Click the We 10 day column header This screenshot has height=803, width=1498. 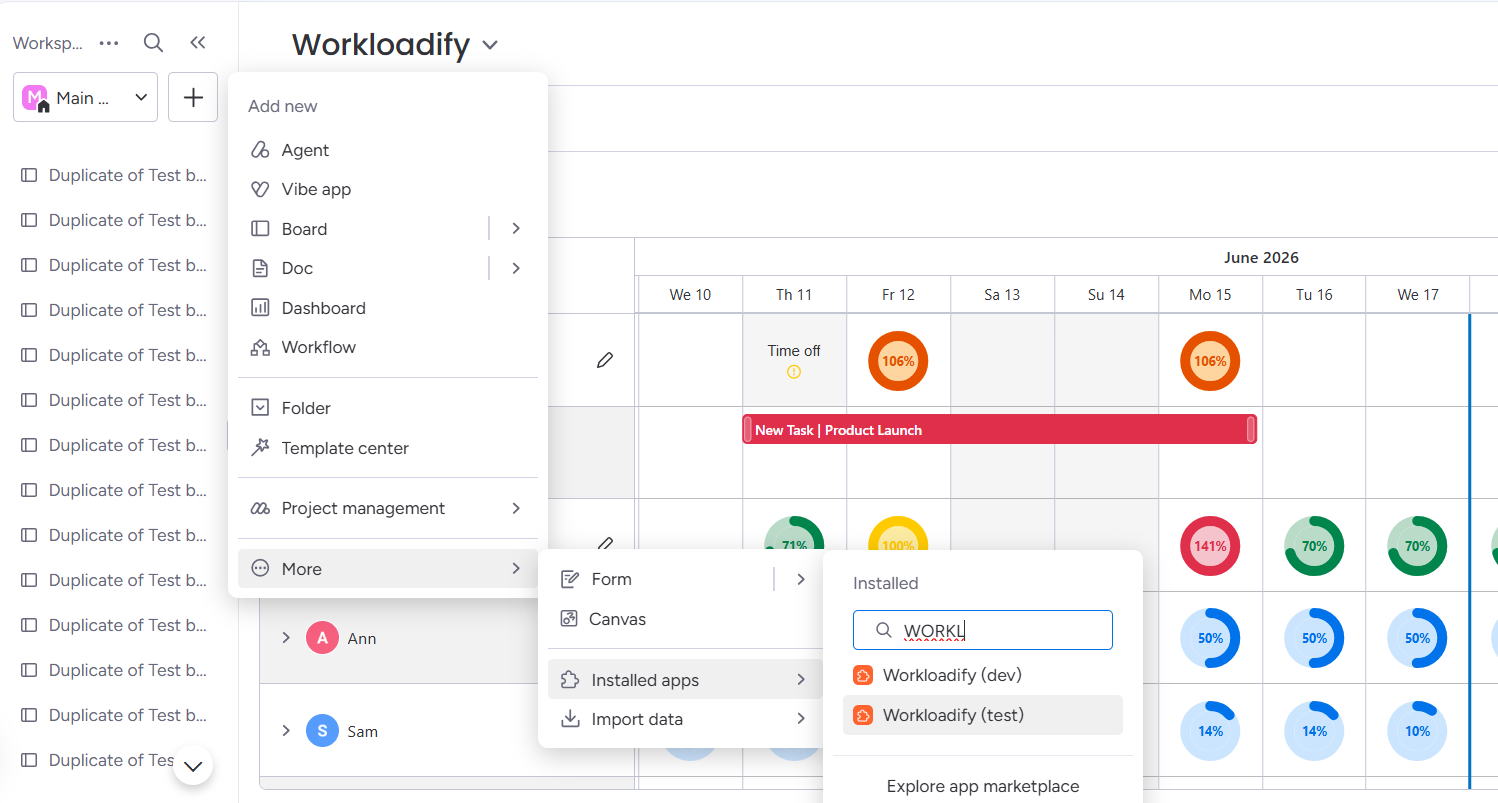pyautogui.click(x=690, y=294)
